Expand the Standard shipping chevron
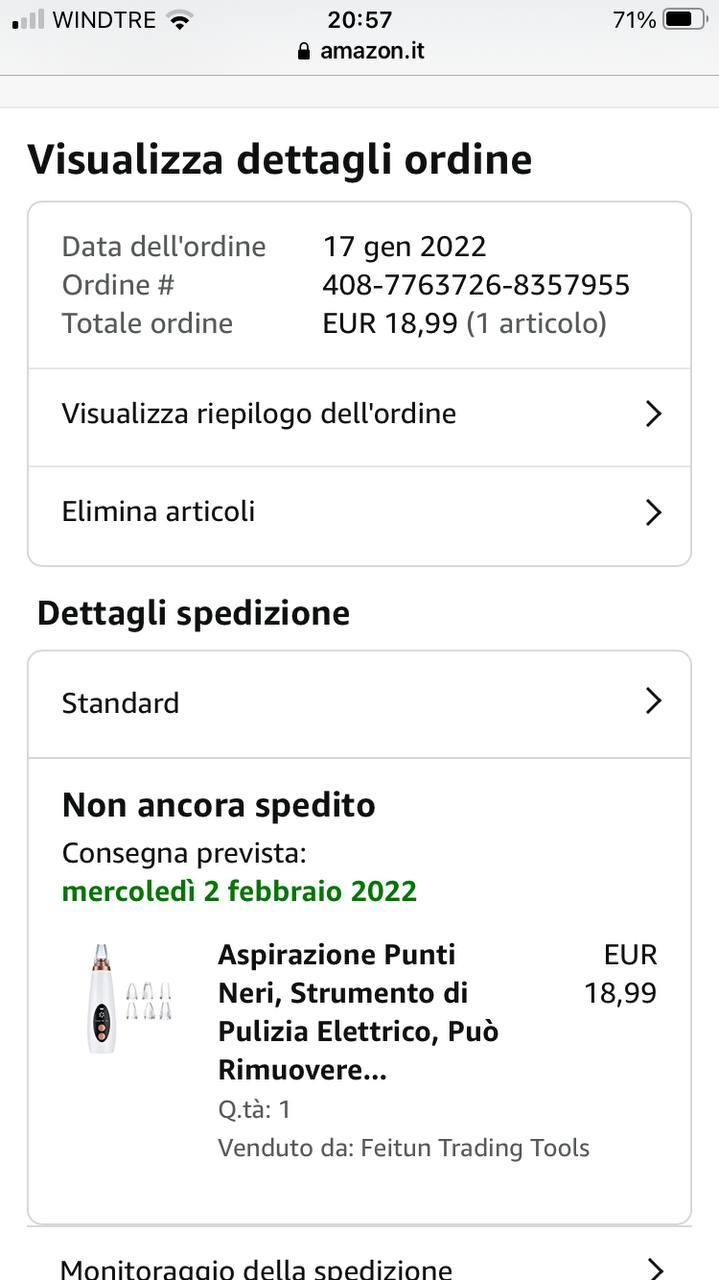Image resolution: width=719 pixels, height=1280 pixels. (653, 701)
